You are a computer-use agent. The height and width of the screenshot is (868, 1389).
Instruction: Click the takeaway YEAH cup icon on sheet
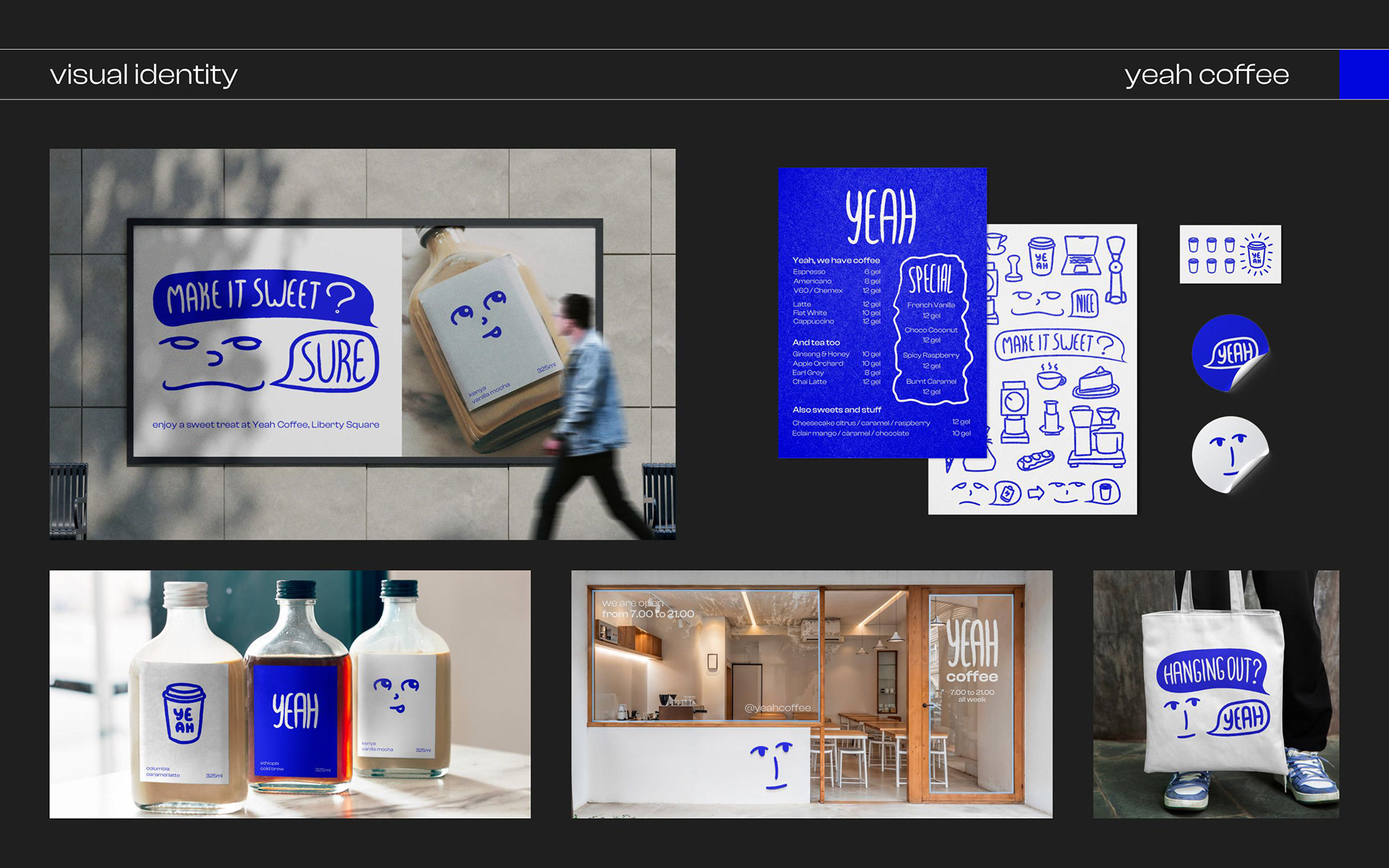[1042, 257]
